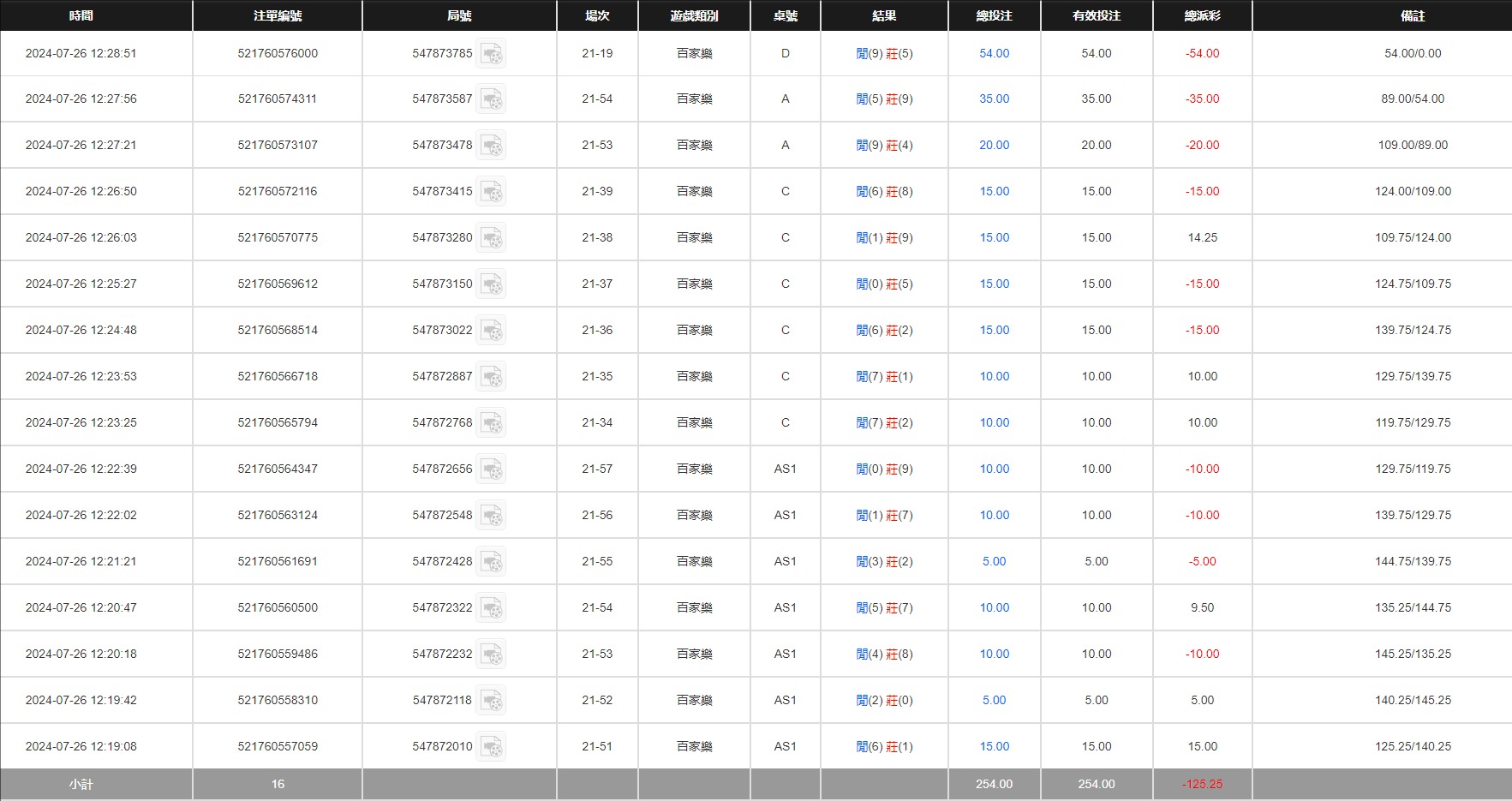Click the 小計 subtotal row label
The width and height of the screenshot is (1512, 801).
[81, 784]
